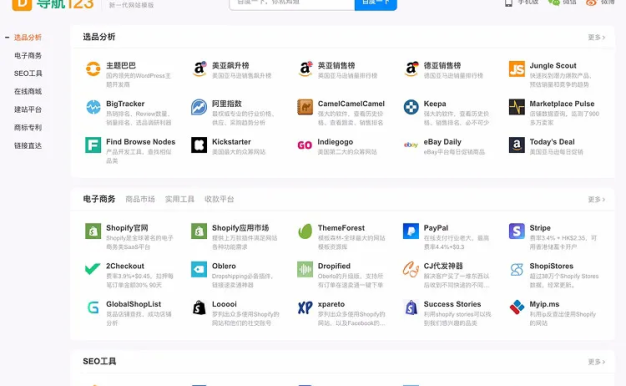Click the search input field
The width and height of the screenshot is (626, 386).
point(292,4)
